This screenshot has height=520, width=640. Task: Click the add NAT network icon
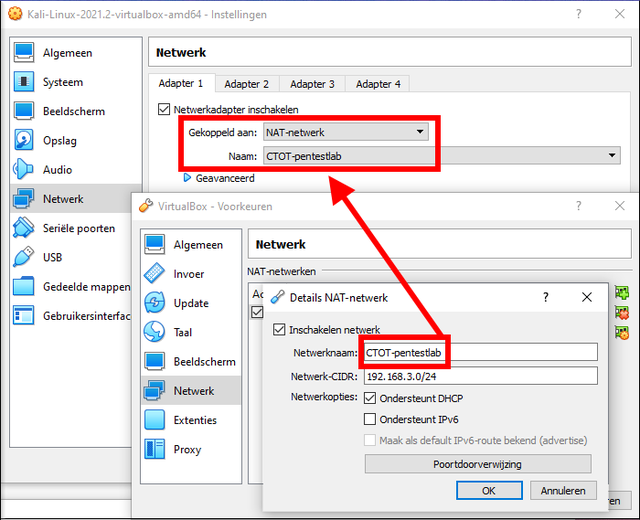tap(622, 292)
